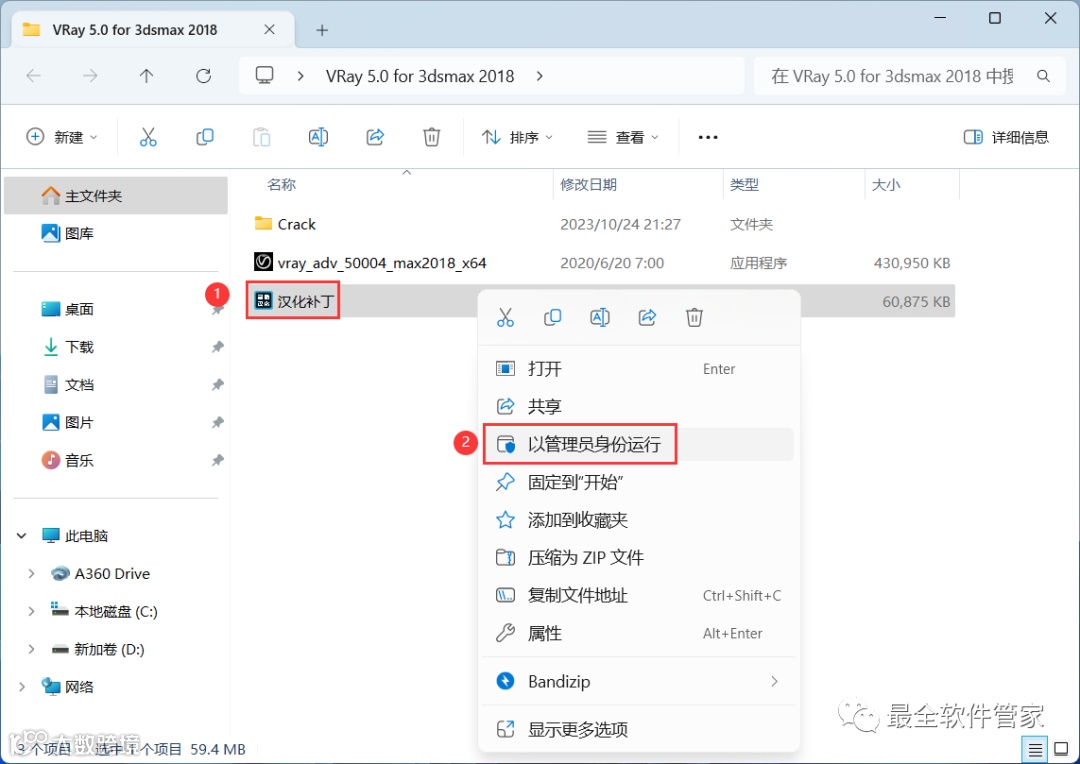1080x764 pixels.
Task: Close the VRay 5.0 for 3dsmax 2018 tab
Action: tap(269, 30)
